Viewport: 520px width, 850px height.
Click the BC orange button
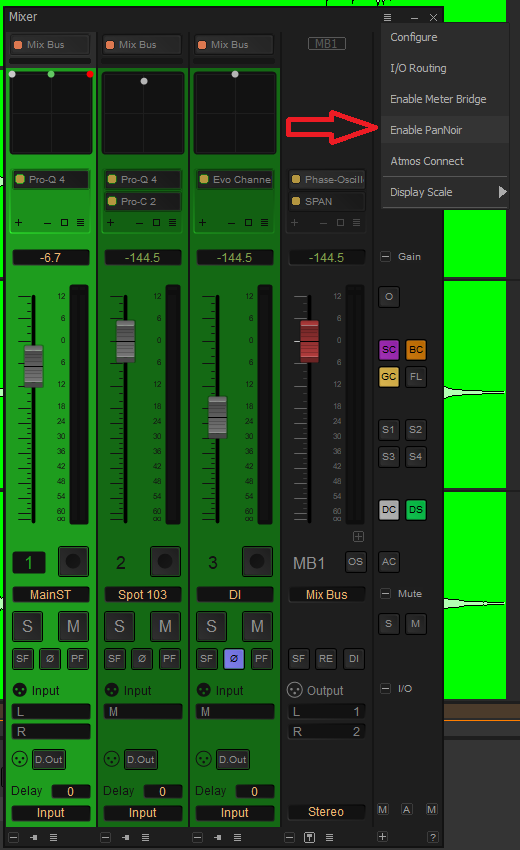pyautogui.click(x=416, y=350)
